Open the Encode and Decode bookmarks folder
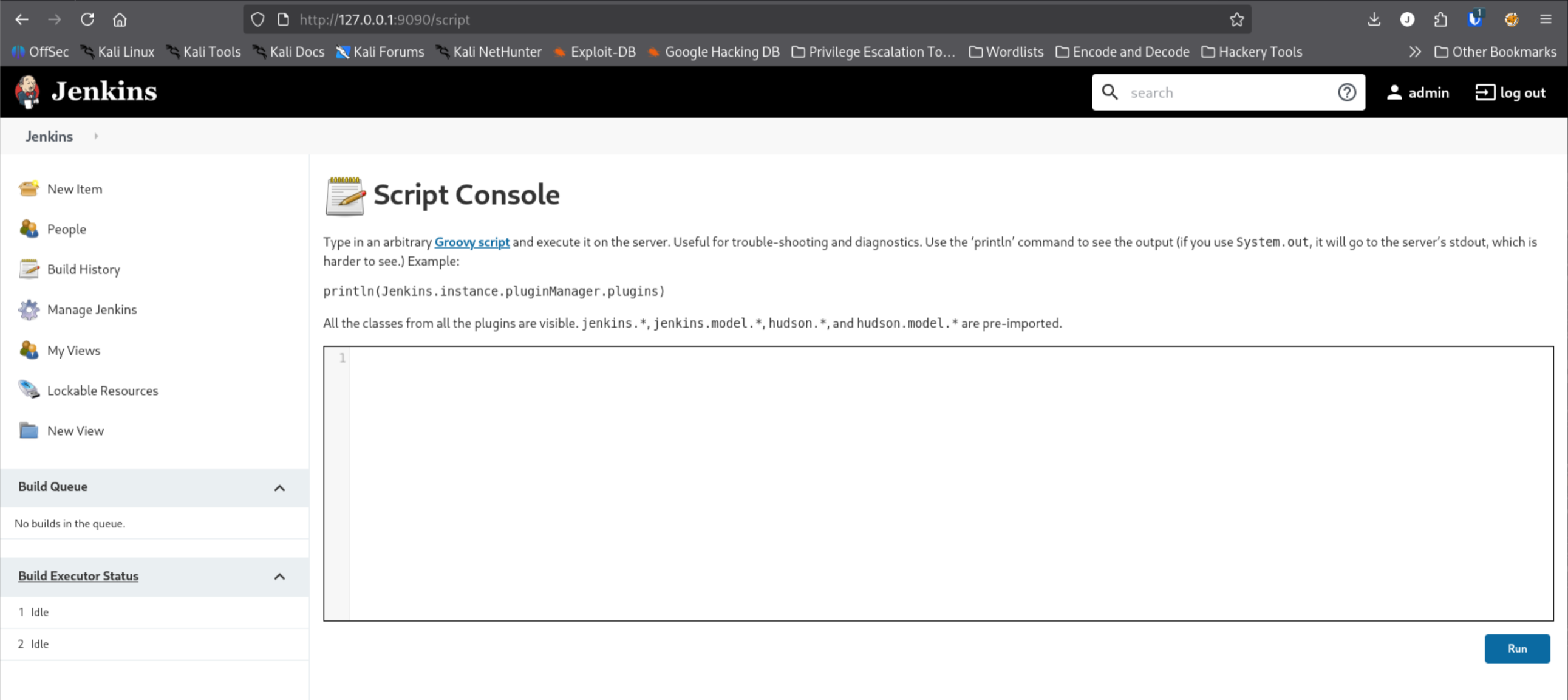The height and width of the screenshot is (700, 1568). tap(1122, 52)
